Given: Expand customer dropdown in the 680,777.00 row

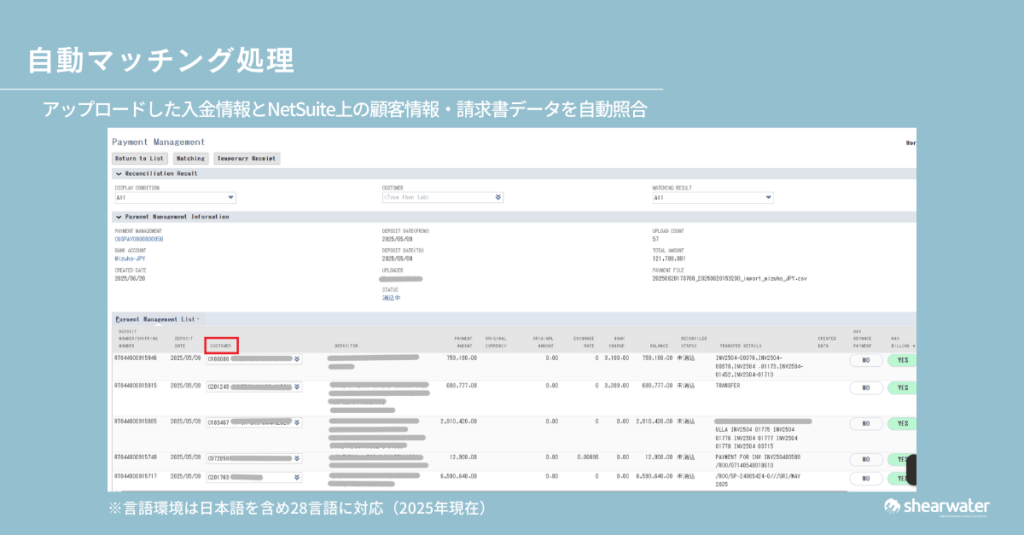Looking at the screenshot, I should pyautogui.click(x=297, y=387).
